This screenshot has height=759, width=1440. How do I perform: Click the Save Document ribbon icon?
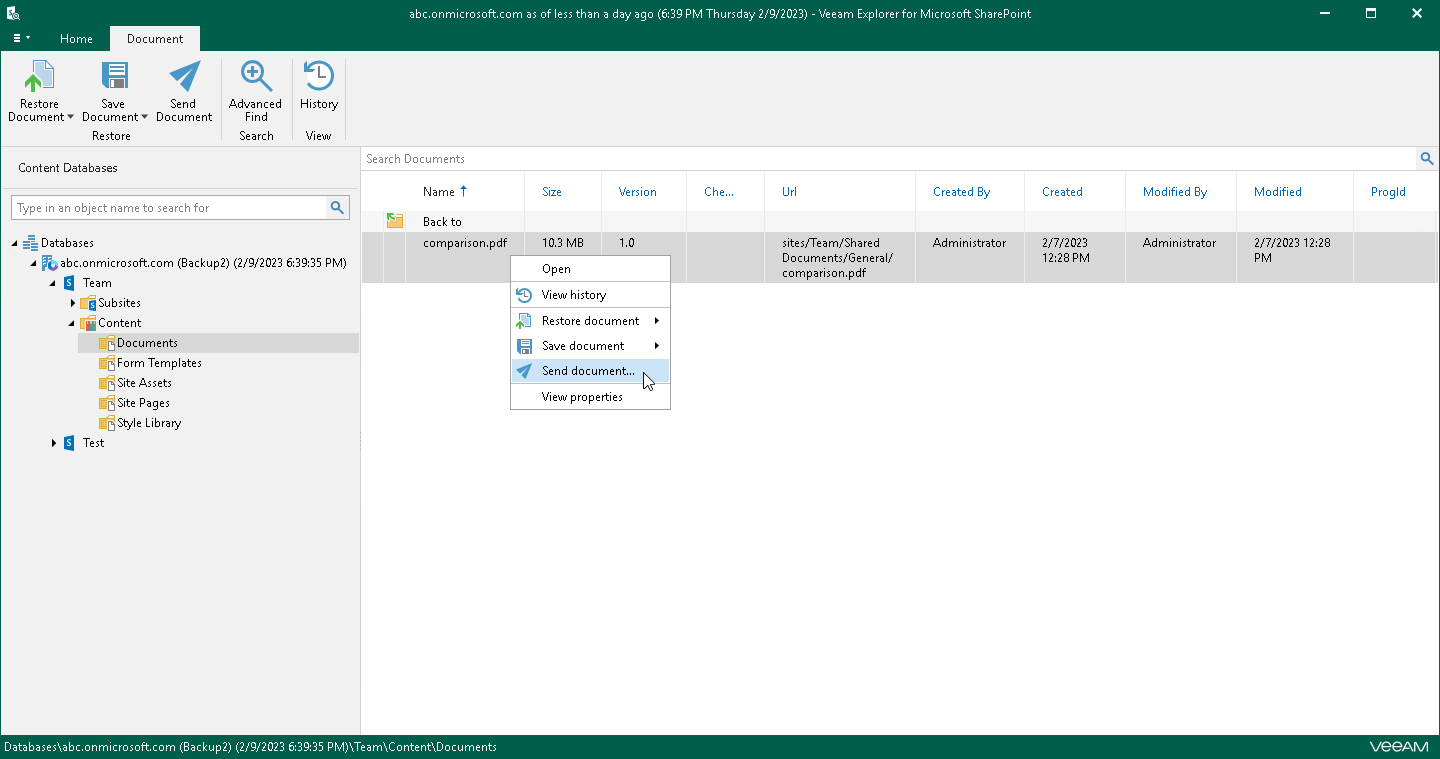(x=114, y=75)
